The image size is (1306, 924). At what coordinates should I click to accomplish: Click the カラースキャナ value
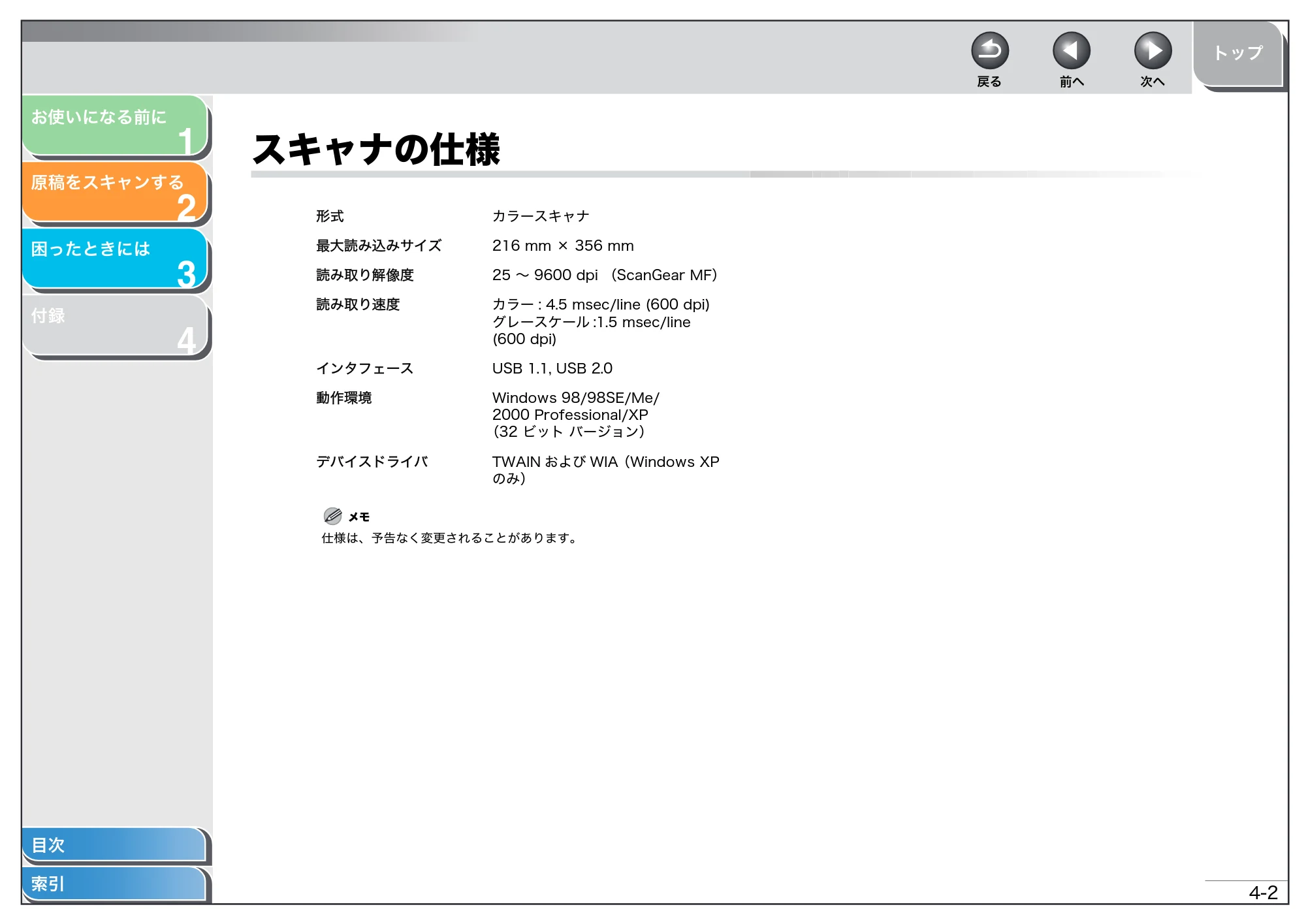click(541, 216)
